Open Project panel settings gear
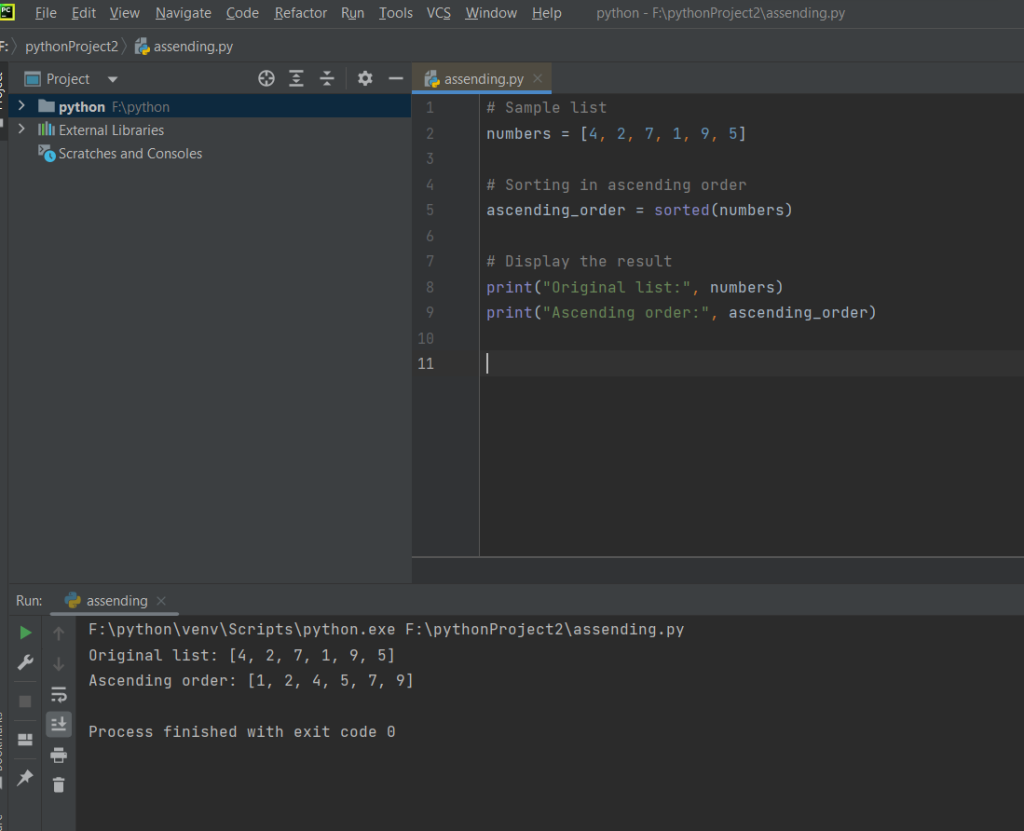The width and height of the screenshot is (1024, 831). tap(365, 79)
